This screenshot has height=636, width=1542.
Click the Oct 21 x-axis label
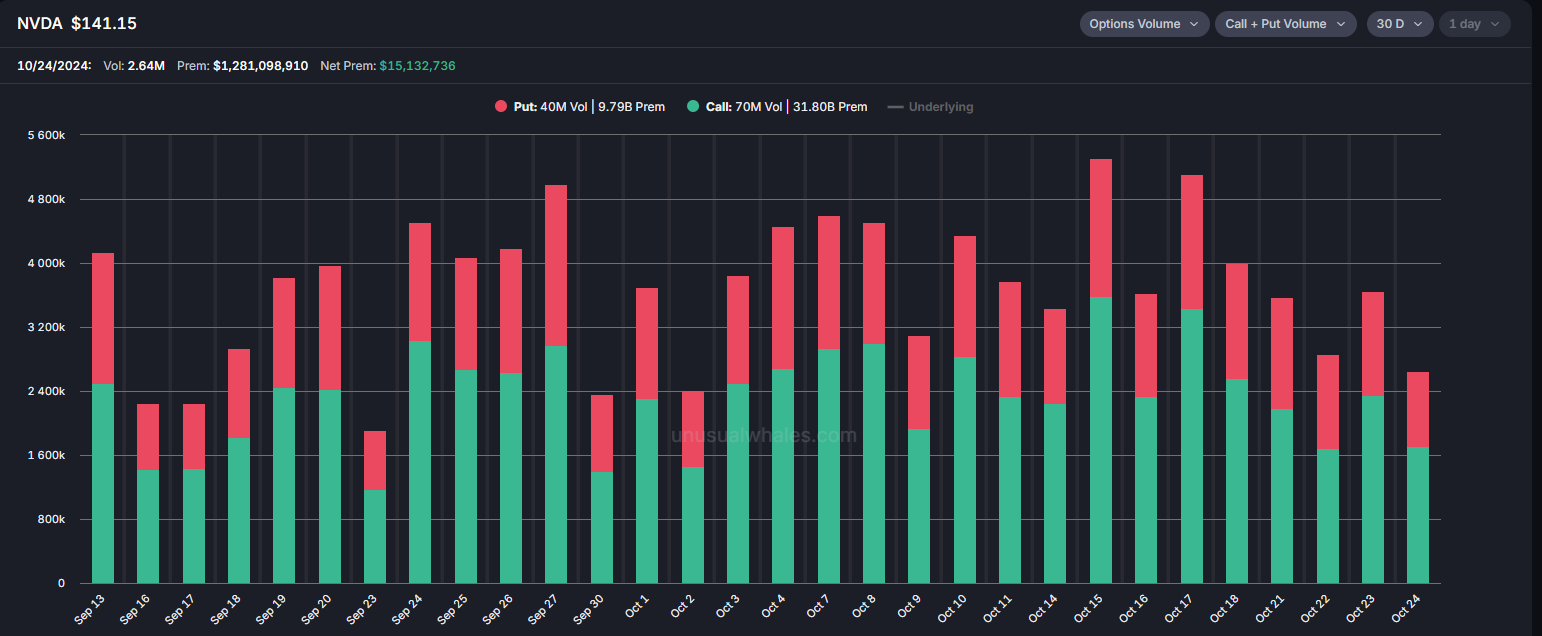pos(1270,608)
